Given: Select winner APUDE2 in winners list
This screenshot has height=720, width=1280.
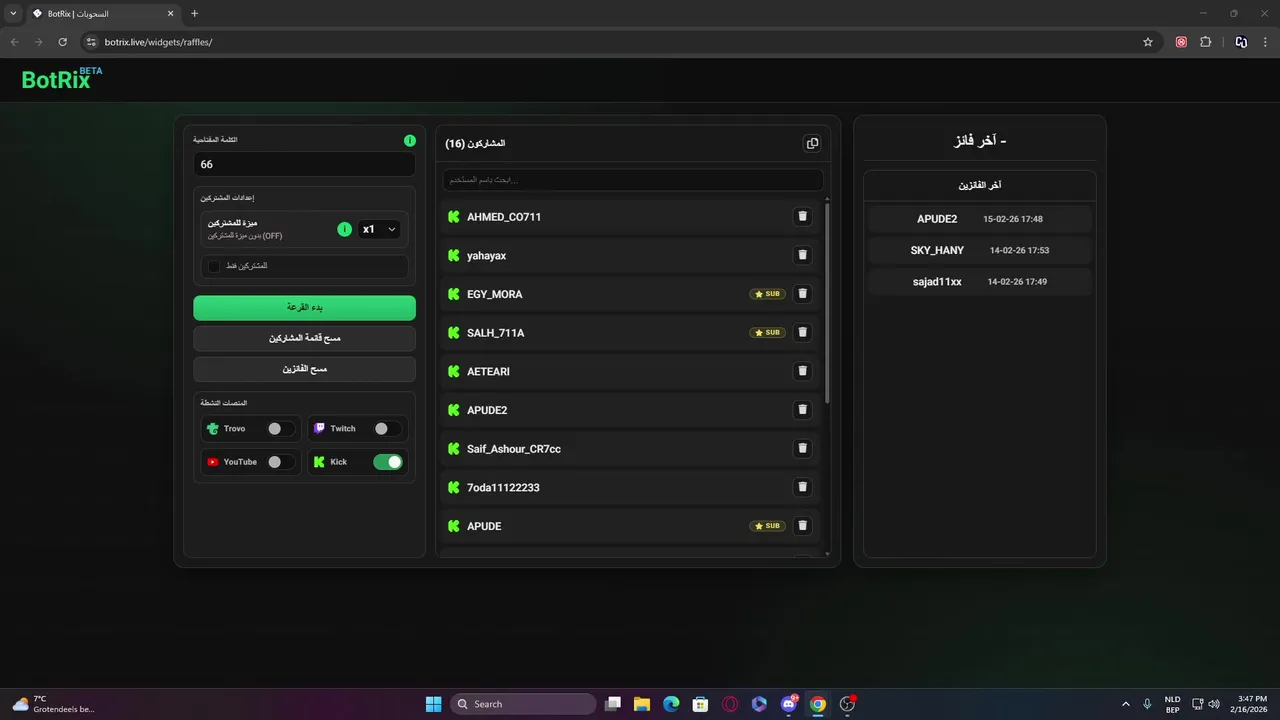Looking at the screenshot, I should point(980,219).
